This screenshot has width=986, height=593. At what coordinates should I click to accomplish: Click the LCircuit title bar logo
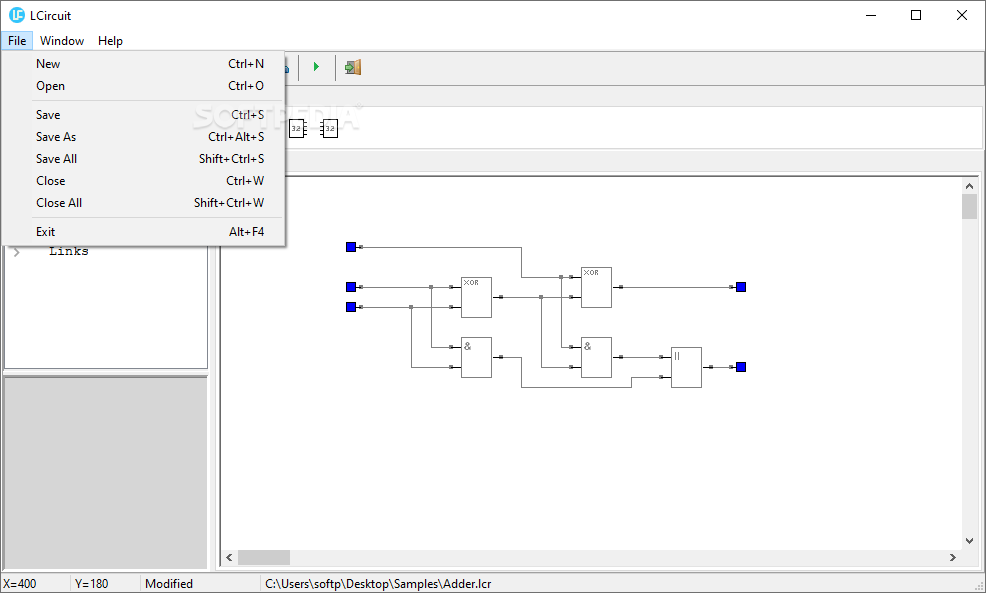pyautogui.click(x=17, y=15)
